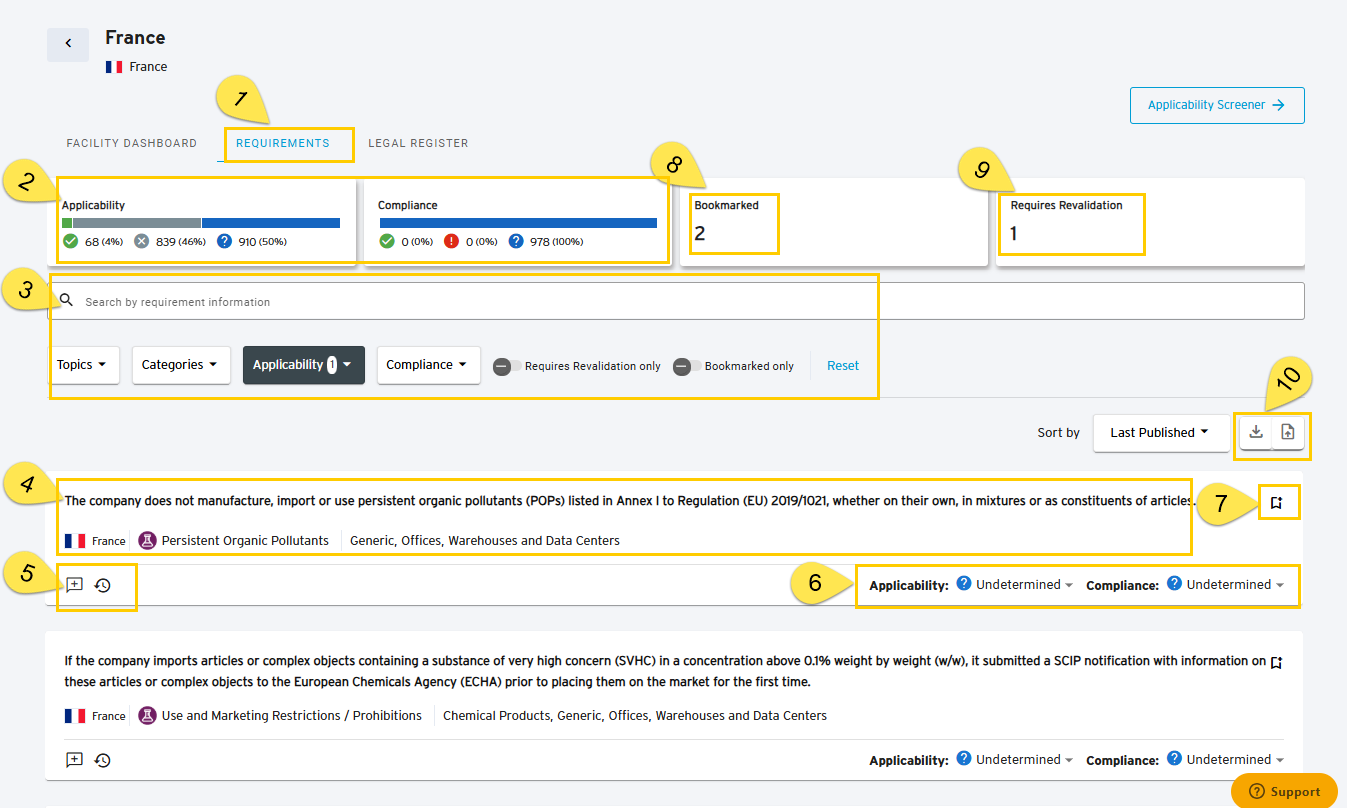The image size is (1347, 809).
Task: Reset all filters
Action: coord(843,365)
